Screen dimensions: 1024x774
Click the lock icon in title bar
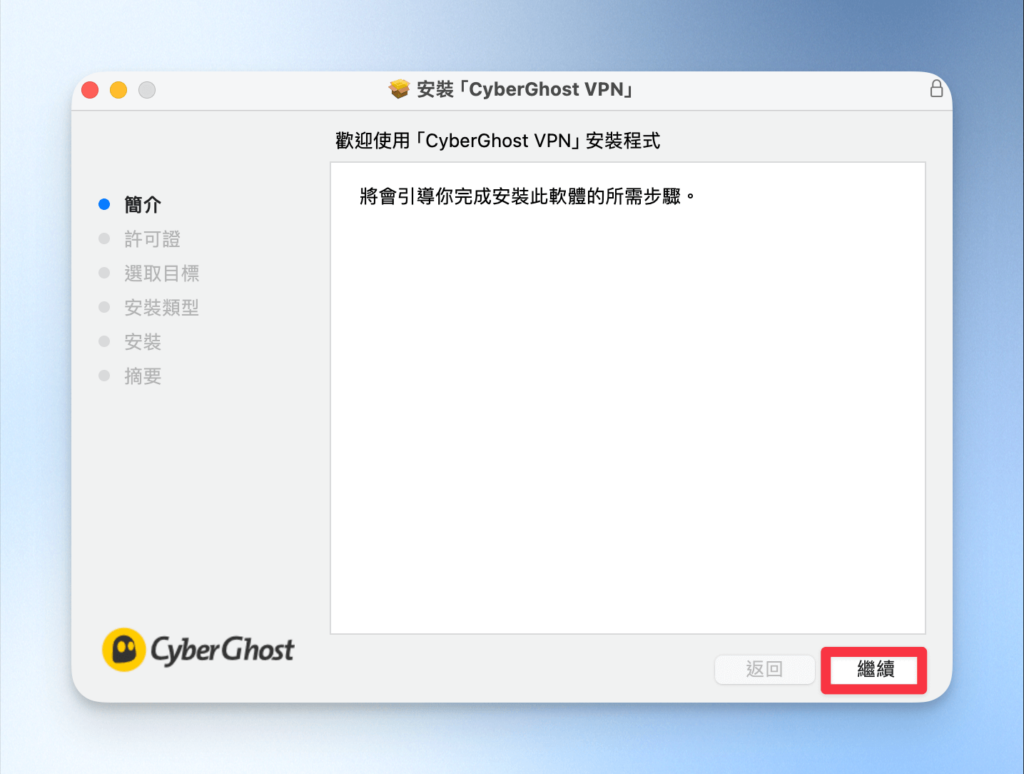click(936, 89)
